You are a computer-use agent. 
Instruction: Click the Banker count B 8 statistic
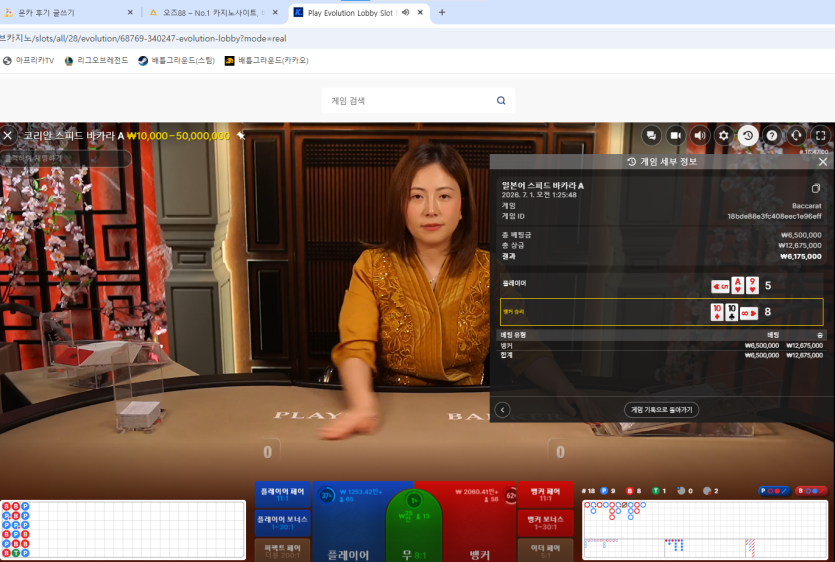click(634, 491)
